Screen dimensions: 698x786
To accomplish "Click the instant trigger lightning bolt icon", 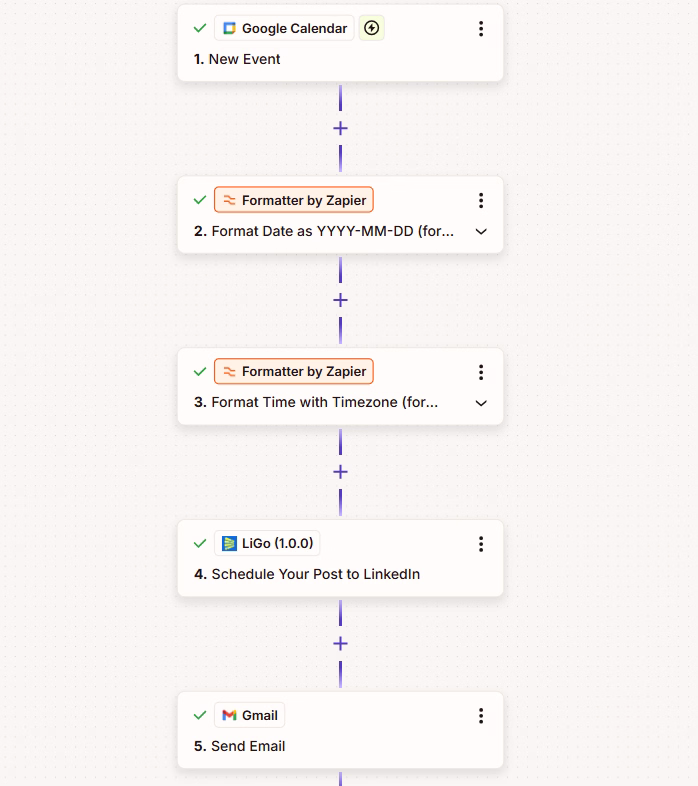I will 372,28.
